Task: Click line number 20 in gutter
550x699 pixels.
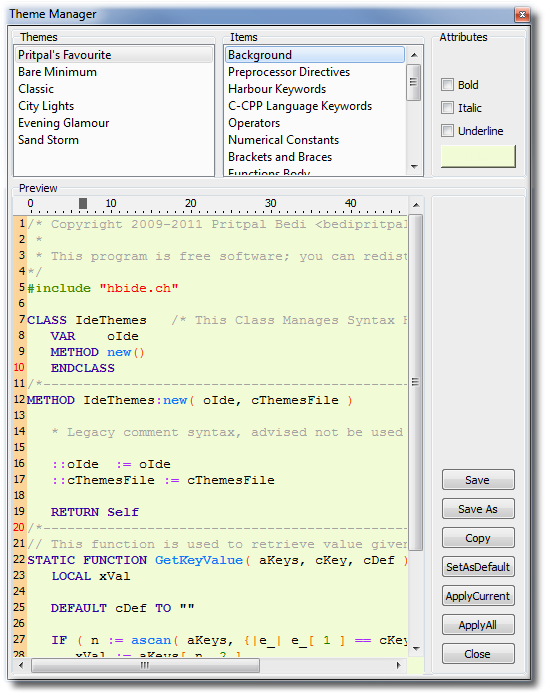Action: (x=19, y=527)
